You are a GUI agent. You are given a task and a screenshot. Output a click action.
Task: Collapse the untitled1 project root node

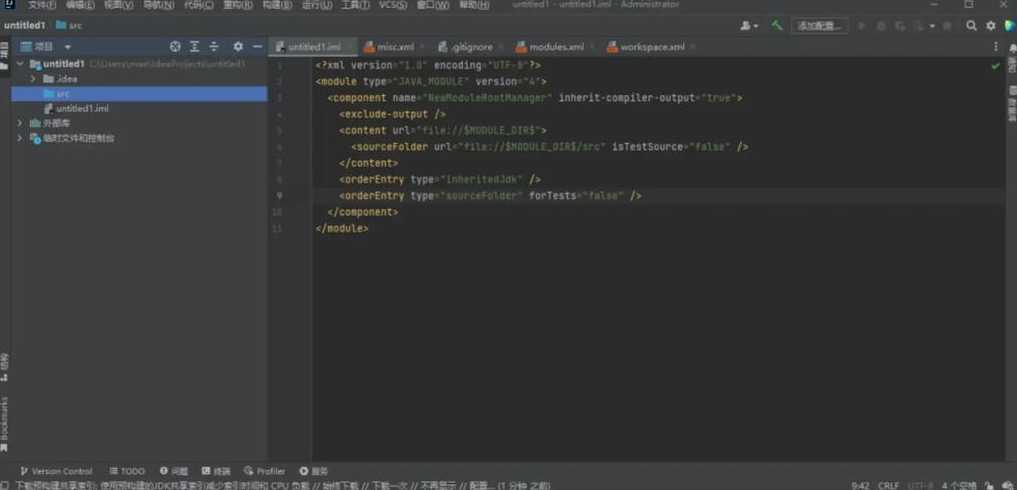20,64
